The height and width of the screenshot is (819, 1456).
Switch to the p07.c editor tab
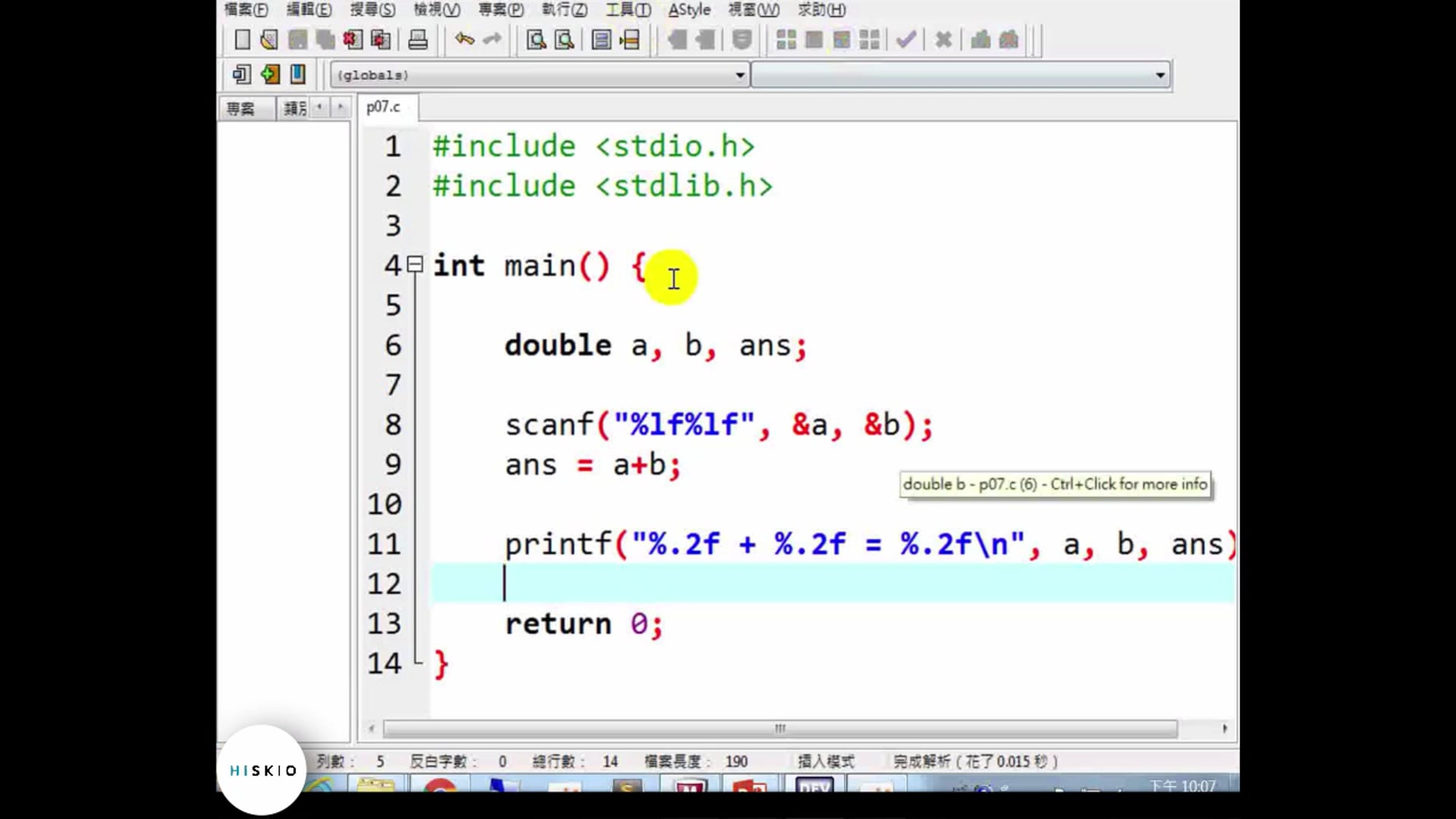pyautogui.click(x=384, y=108)
